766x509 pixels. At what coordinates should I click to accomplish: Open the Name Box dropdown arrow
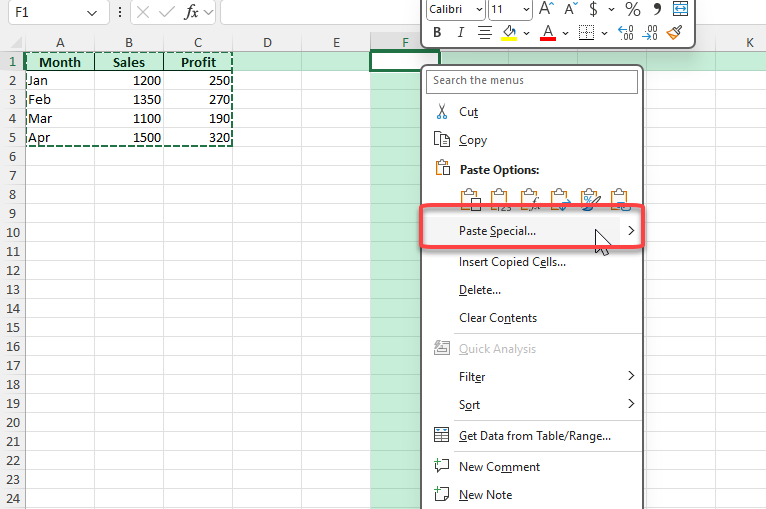tap(92, 13)
